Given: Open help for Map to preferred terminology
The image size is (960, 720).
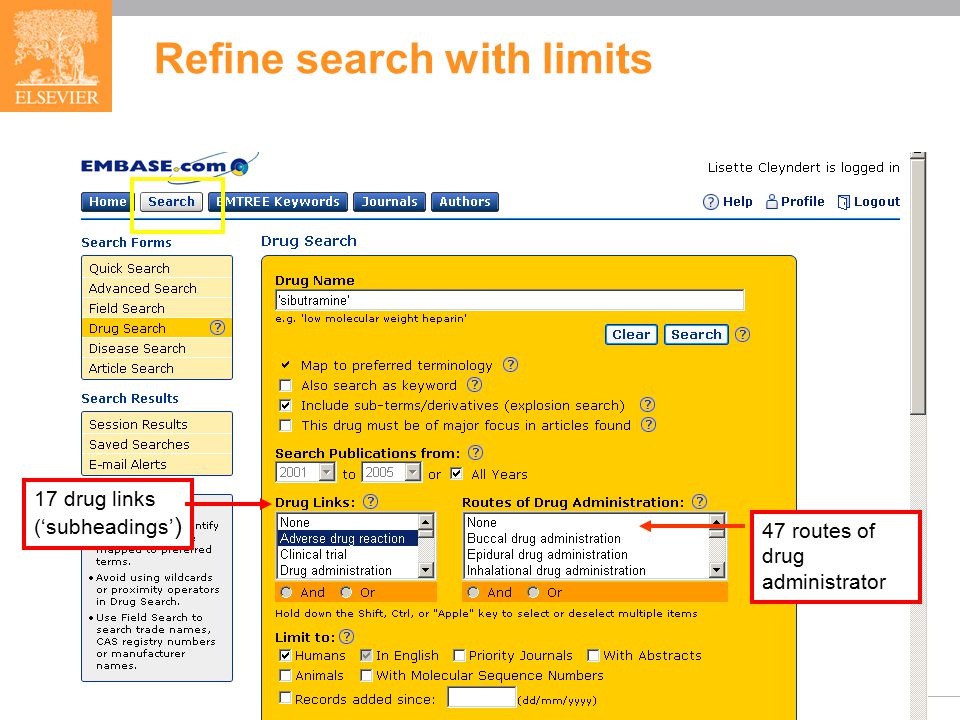Looking at the screenshot, I should 510,365.
